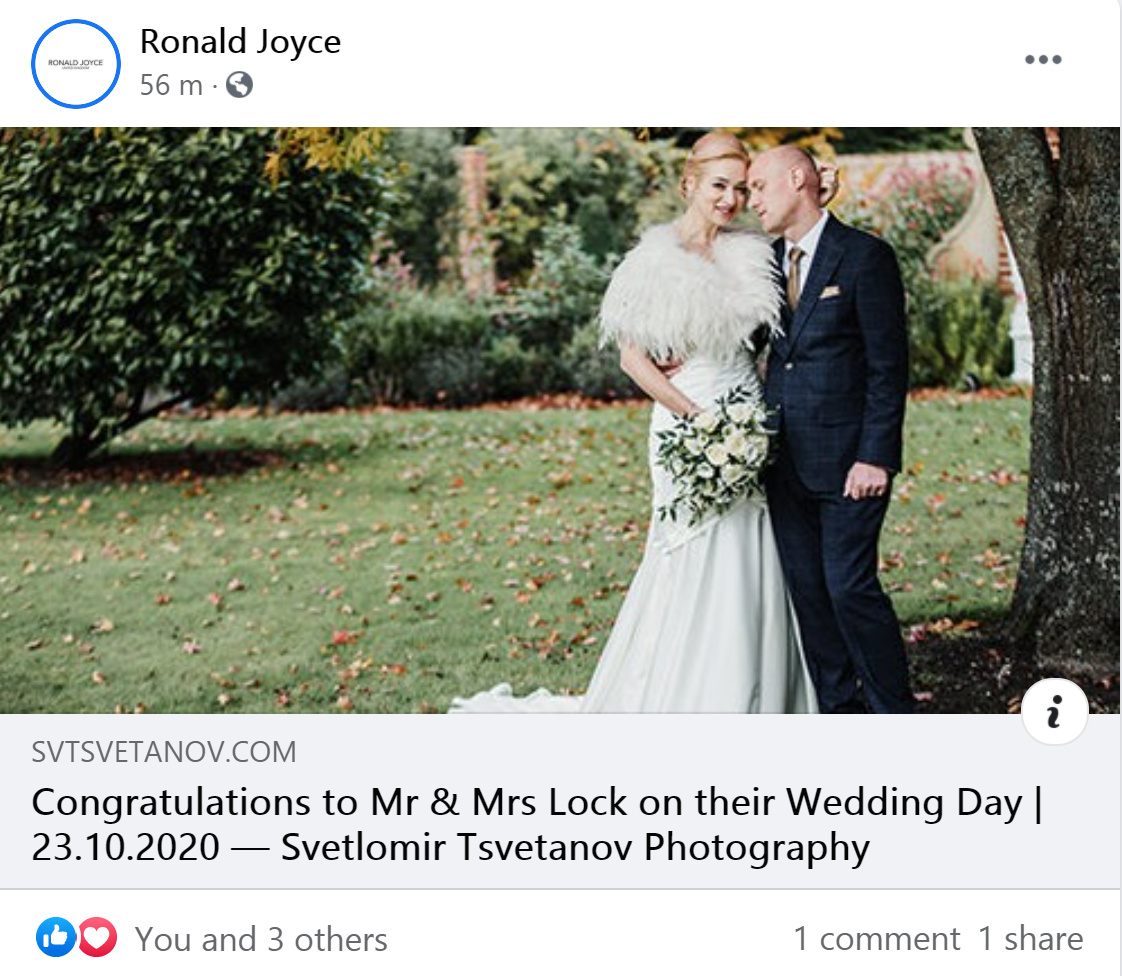Show the 1 comment thread
This screenshot has width=1122, height=976.
click(877, 938)
